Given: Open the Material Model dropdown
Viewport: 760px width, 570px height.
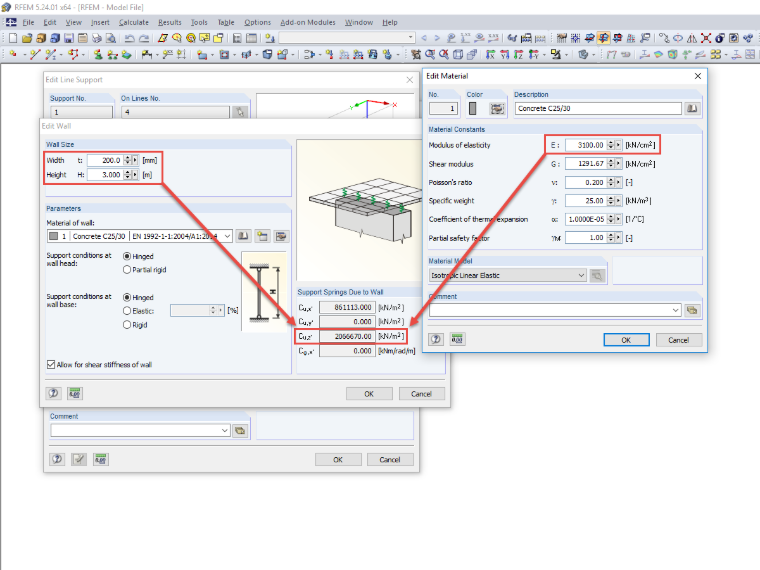Looking at the screenshot, I should tap(581, 275).
